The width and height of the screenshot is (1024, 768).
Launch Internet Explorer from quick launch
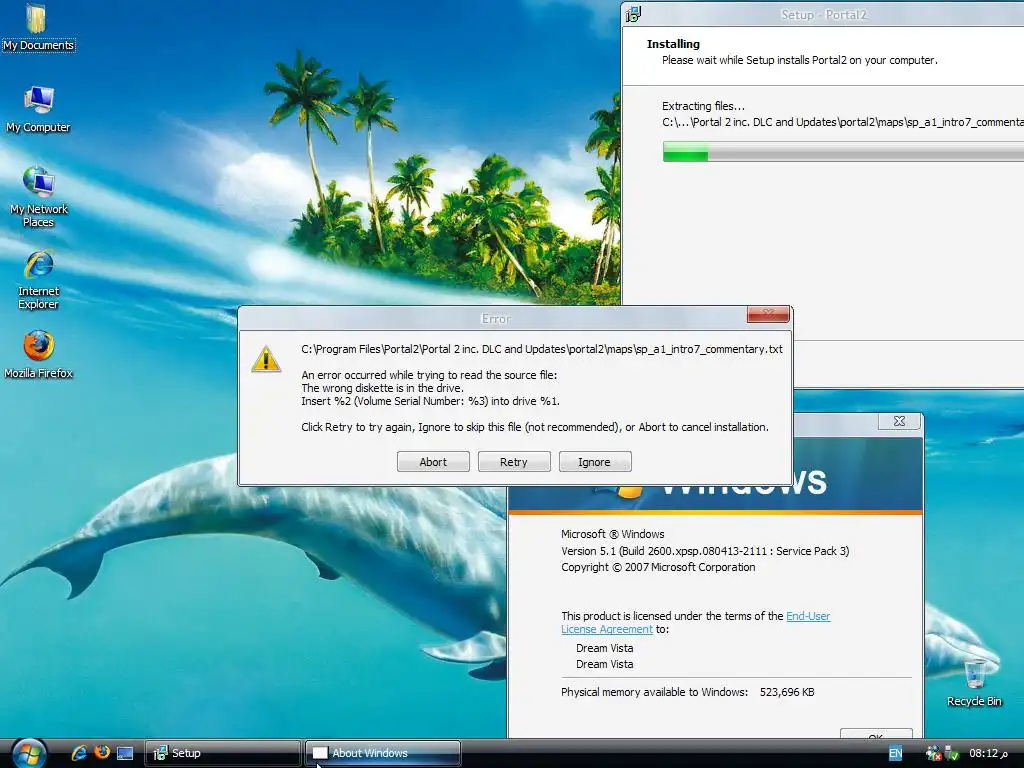79,753
